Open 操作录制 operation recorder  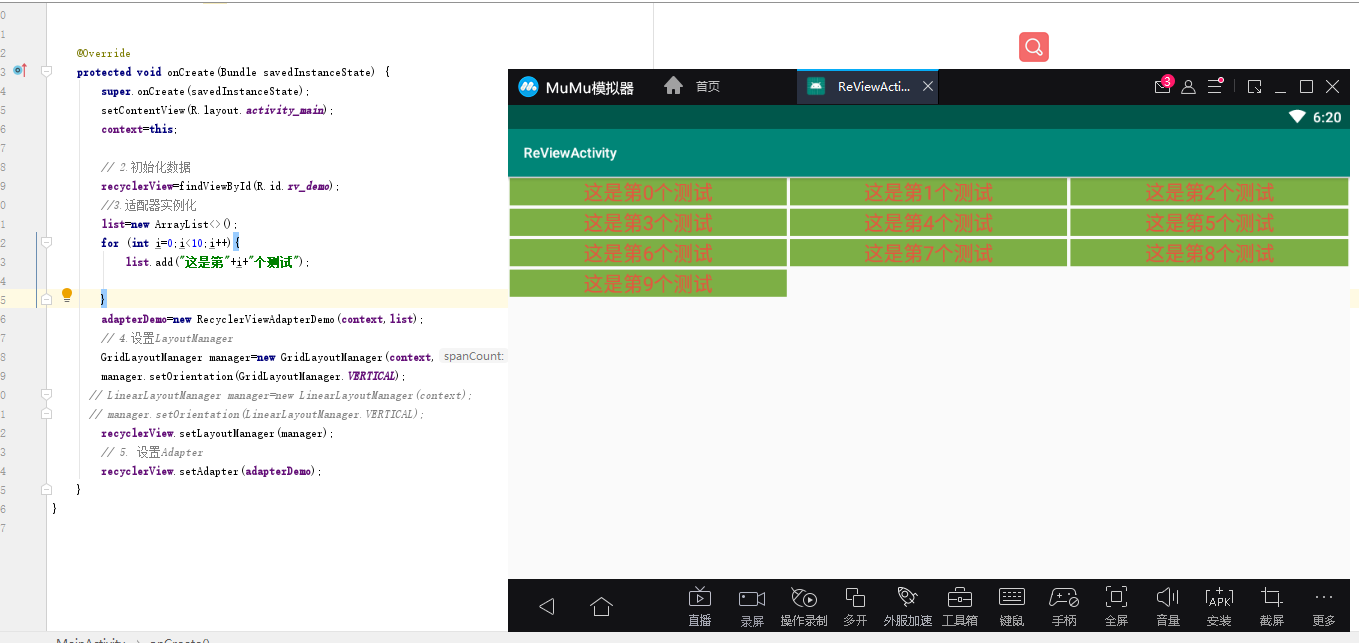804,606
